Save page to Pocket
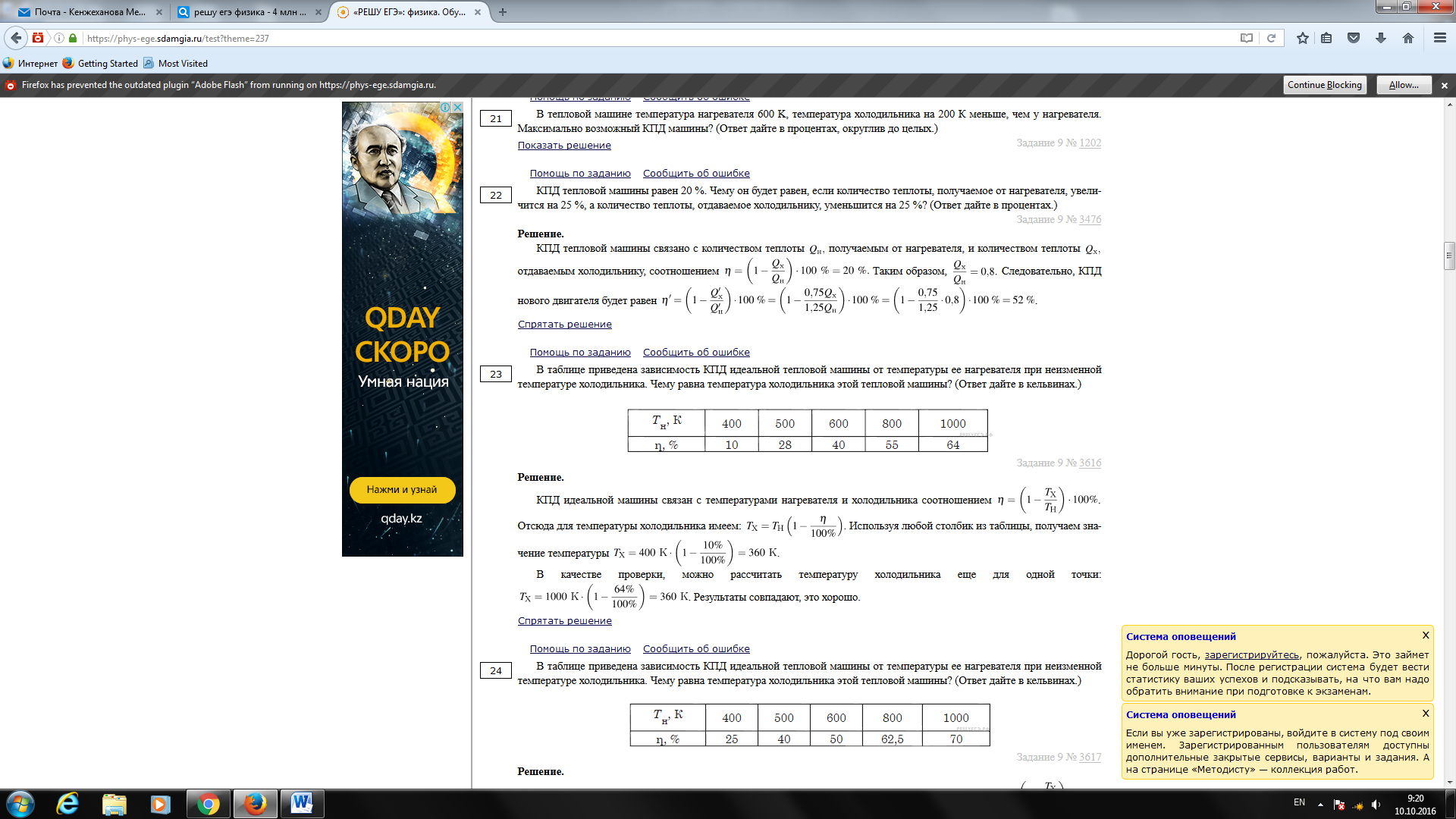The width and height of the screenshot is (1456, 819). [x=1354, y=38]
